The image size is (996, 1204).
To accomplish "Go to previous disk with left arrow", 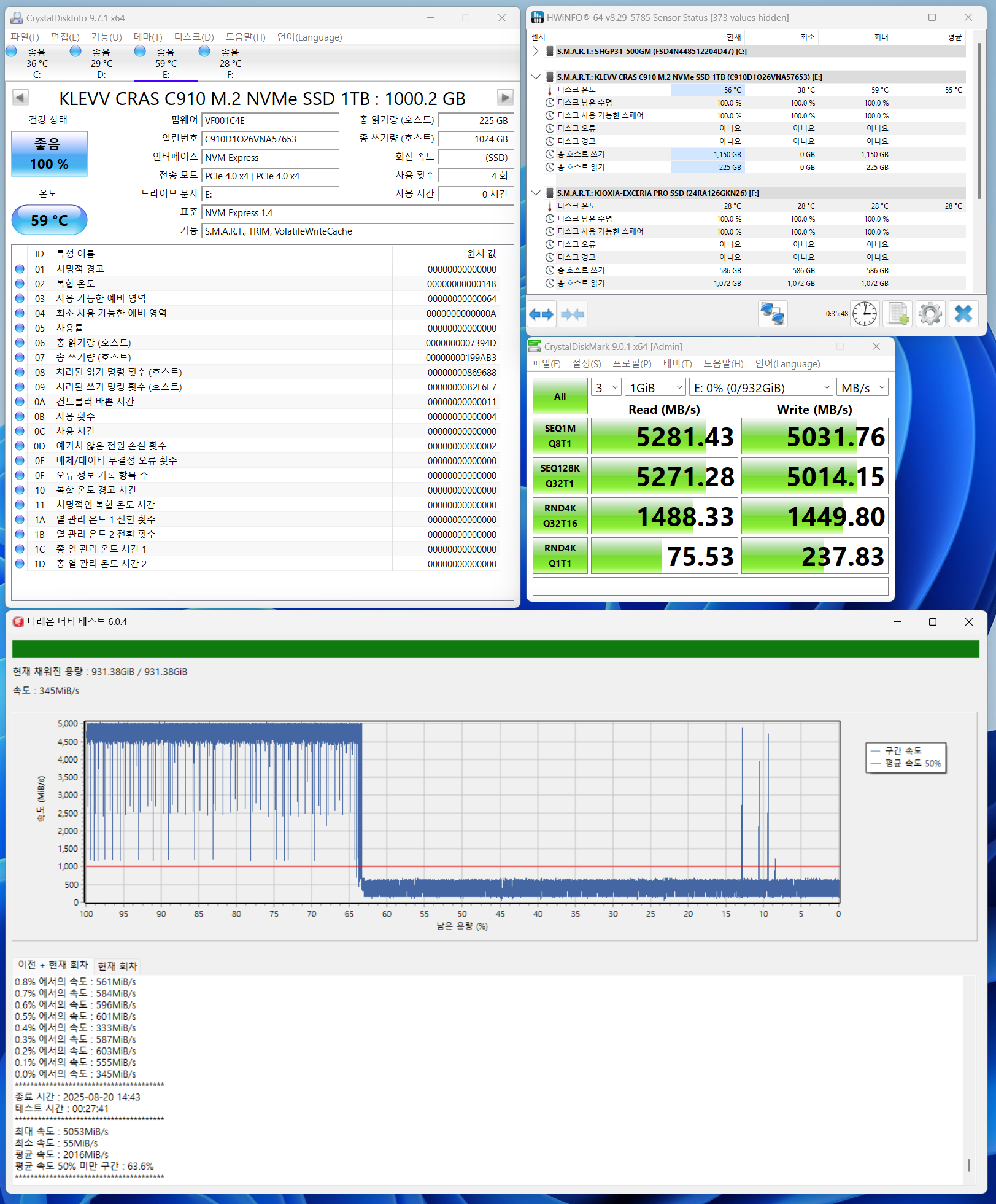I will [20, 98].
